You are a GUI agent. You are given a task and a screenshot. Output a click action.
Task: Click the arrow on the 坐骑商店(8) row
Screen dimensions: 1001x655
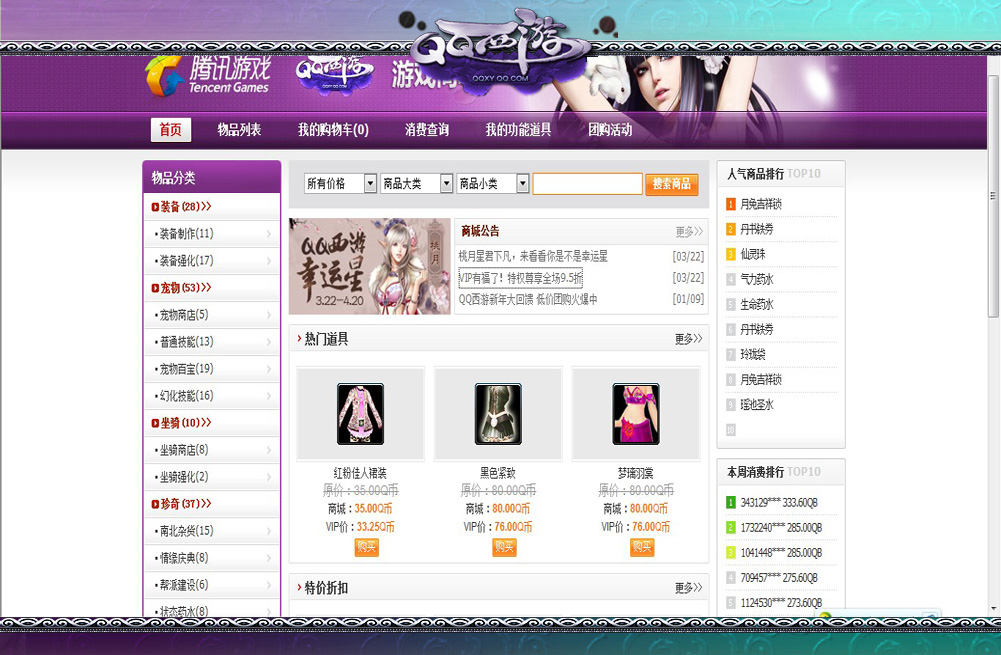269,450
